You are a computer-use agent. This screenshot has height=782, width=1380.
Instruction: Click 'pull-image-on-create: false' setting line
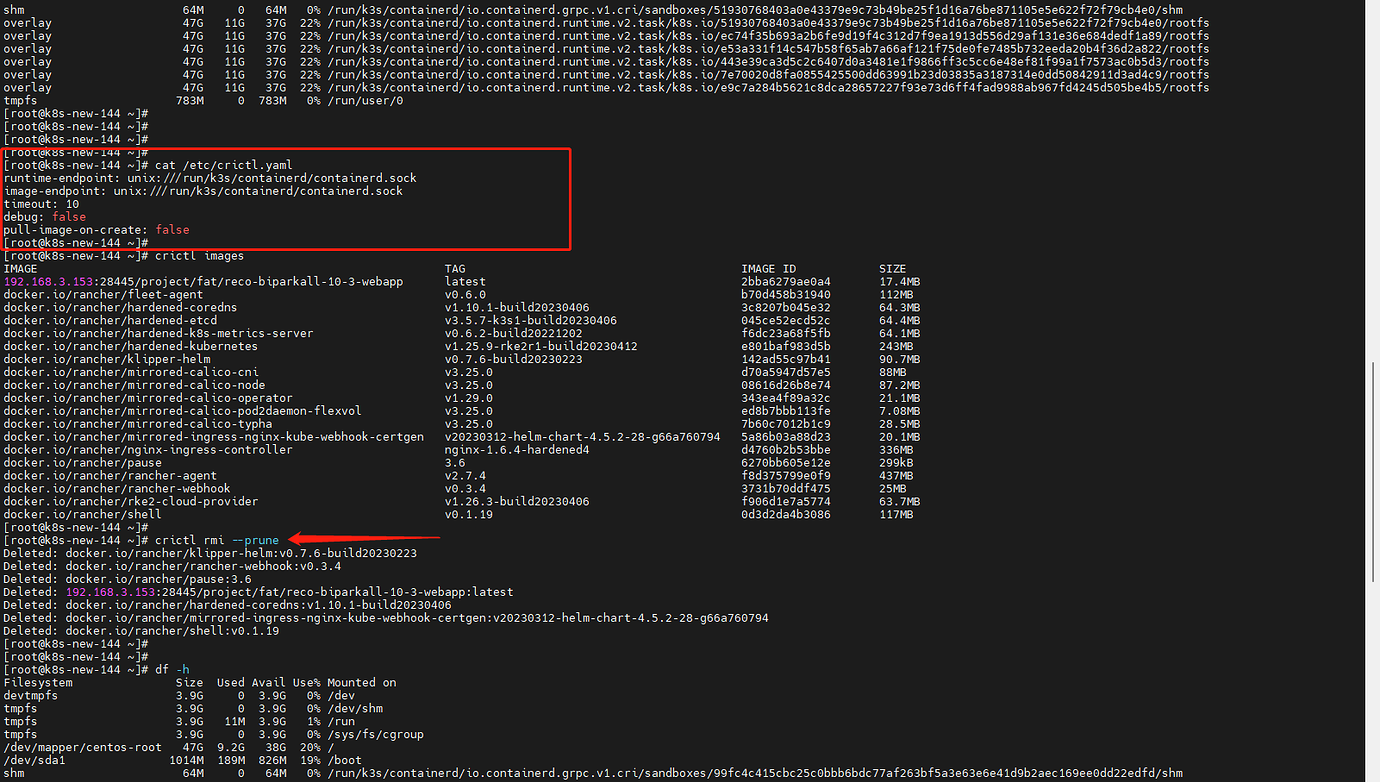click(x=96, y=230)
